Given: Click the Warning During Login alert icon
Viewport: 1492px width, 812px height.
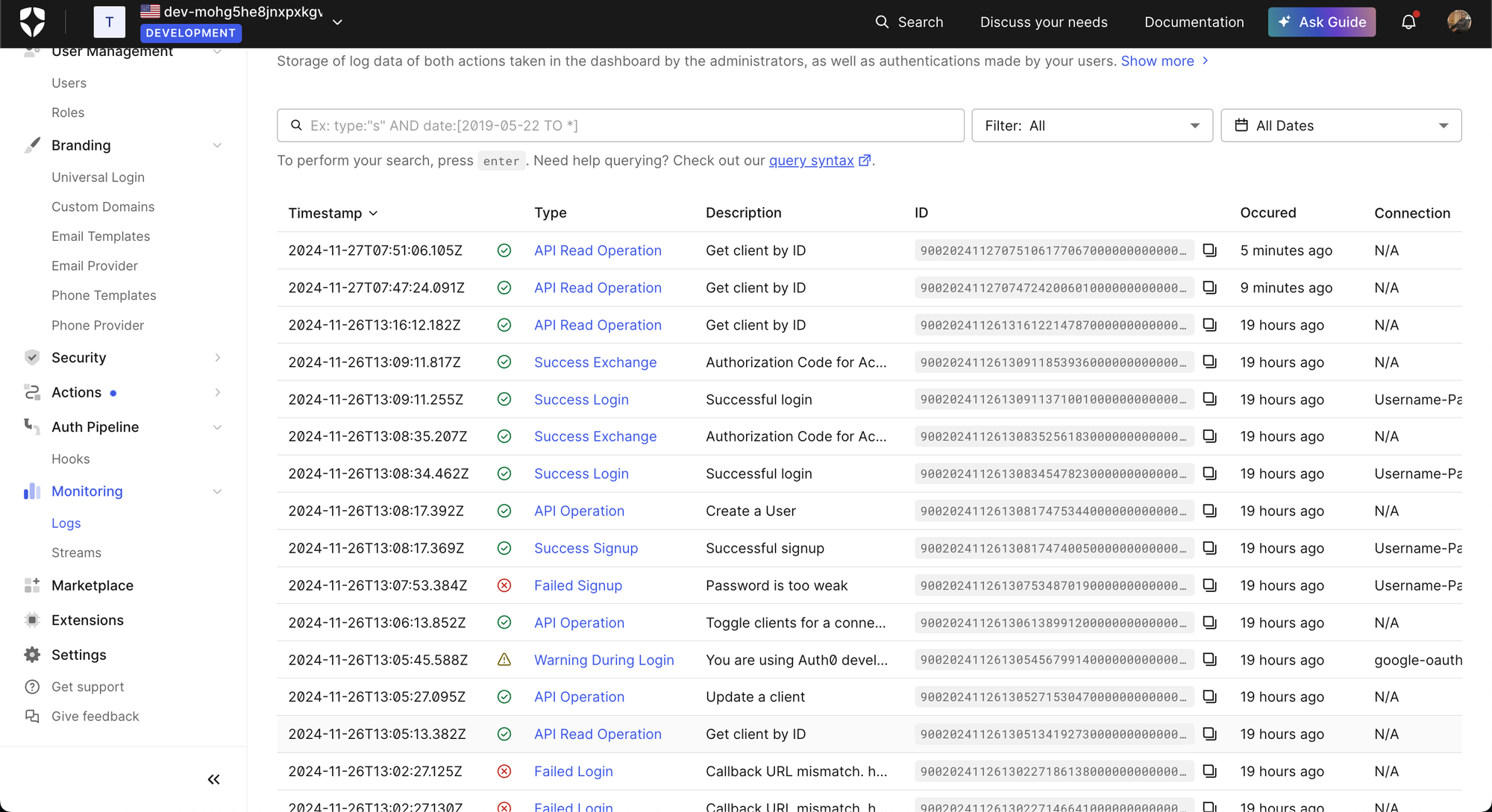Looking at the screenshot, I should [505, 659].
